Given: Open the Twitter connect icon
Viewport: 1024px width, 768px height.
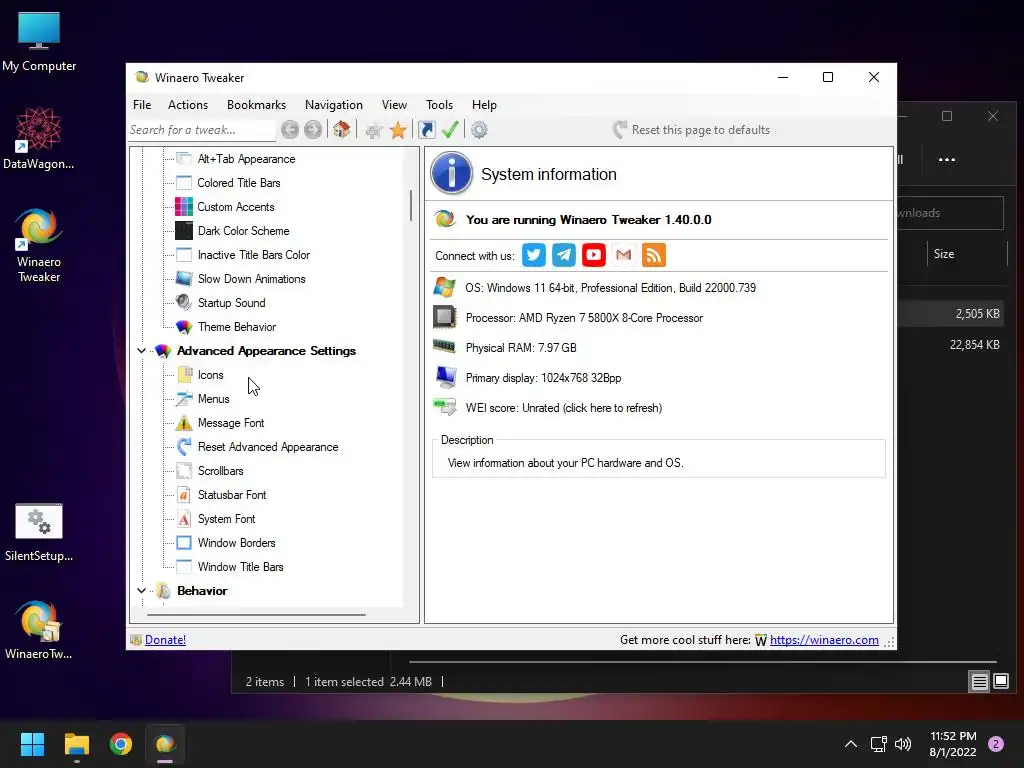Looking at the screenshot, I should 534,255.
